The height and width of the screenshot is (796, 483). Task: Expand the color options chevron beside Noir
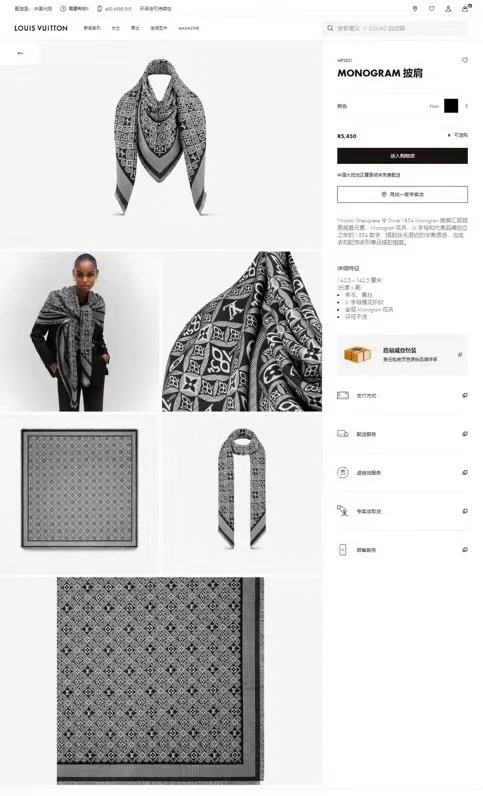pyautogui.click(x=467, y=106)
